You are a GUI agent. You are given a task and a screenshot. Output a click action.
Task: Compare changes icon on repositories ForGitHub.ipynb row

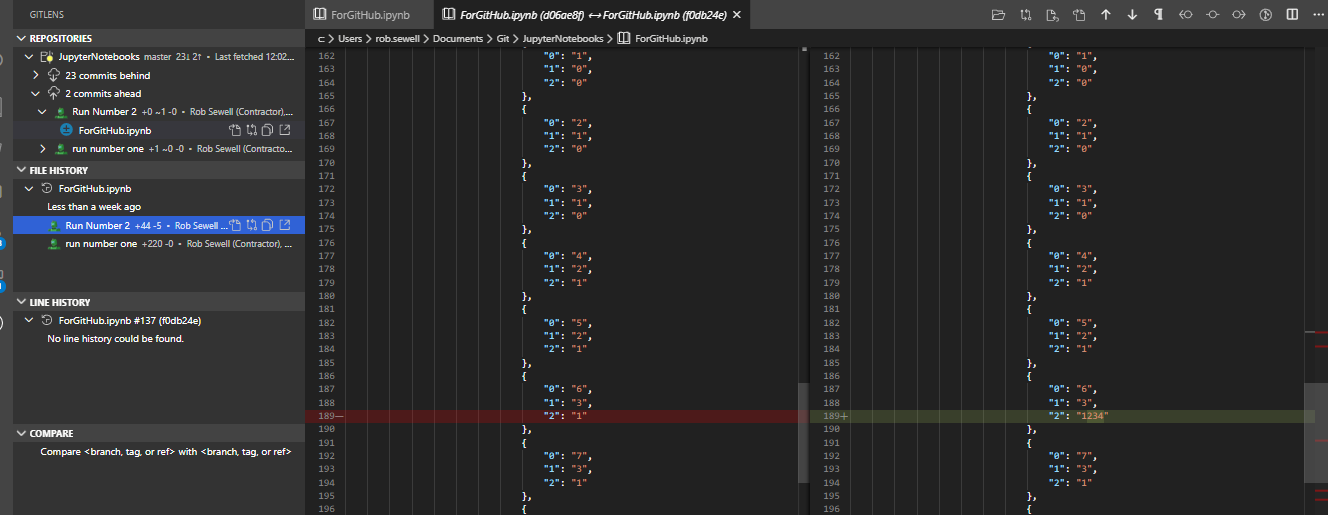252,130
